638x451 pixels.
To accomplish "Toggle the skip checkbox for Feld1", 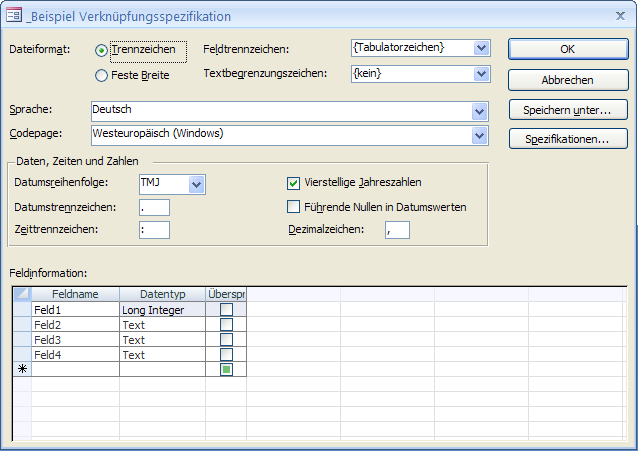I will (226, 310).
